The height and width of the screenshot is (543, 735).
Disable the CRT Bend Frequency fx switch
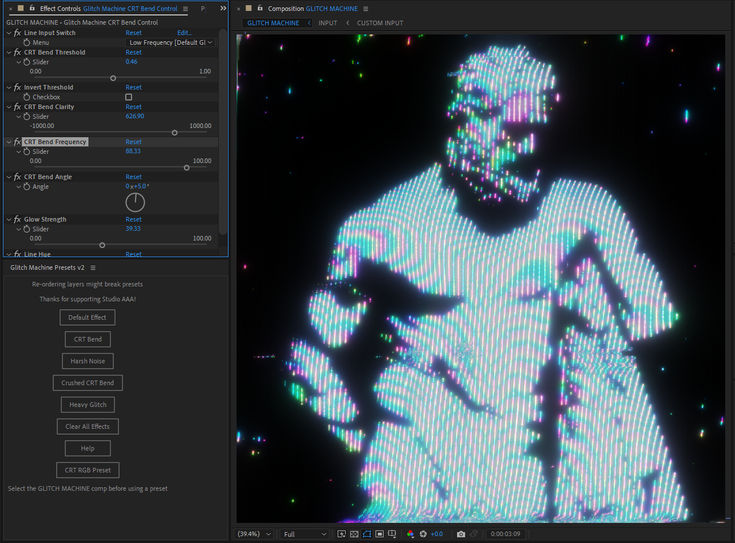pos(17,142)
